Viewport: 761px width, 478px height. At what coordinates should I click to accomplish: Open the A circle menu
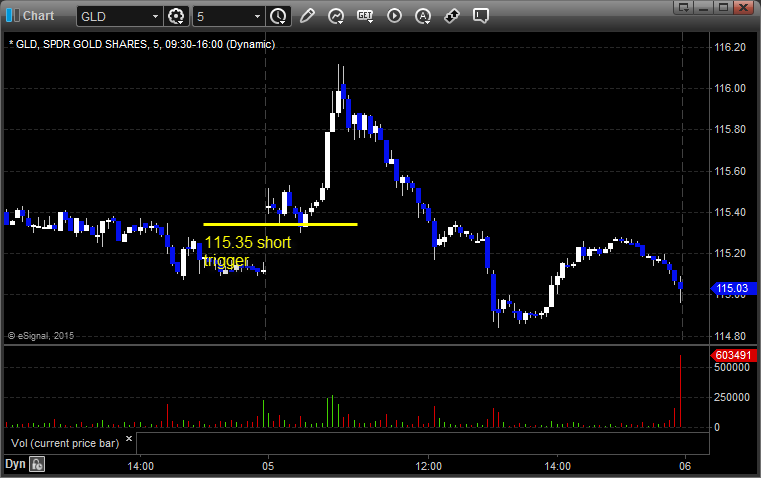click(423, 16)
